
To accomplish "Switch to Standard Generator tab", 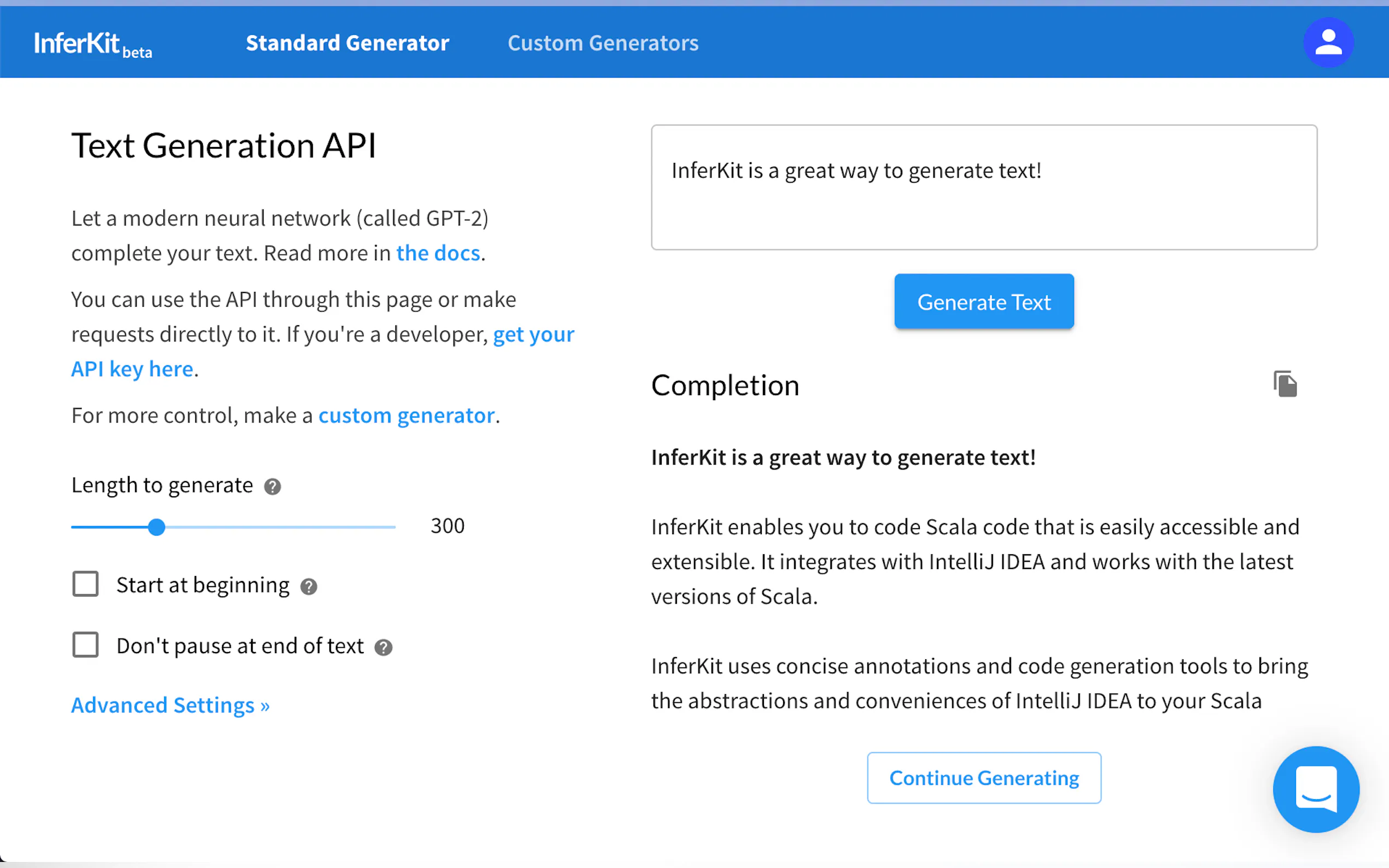I will point(347,43).
